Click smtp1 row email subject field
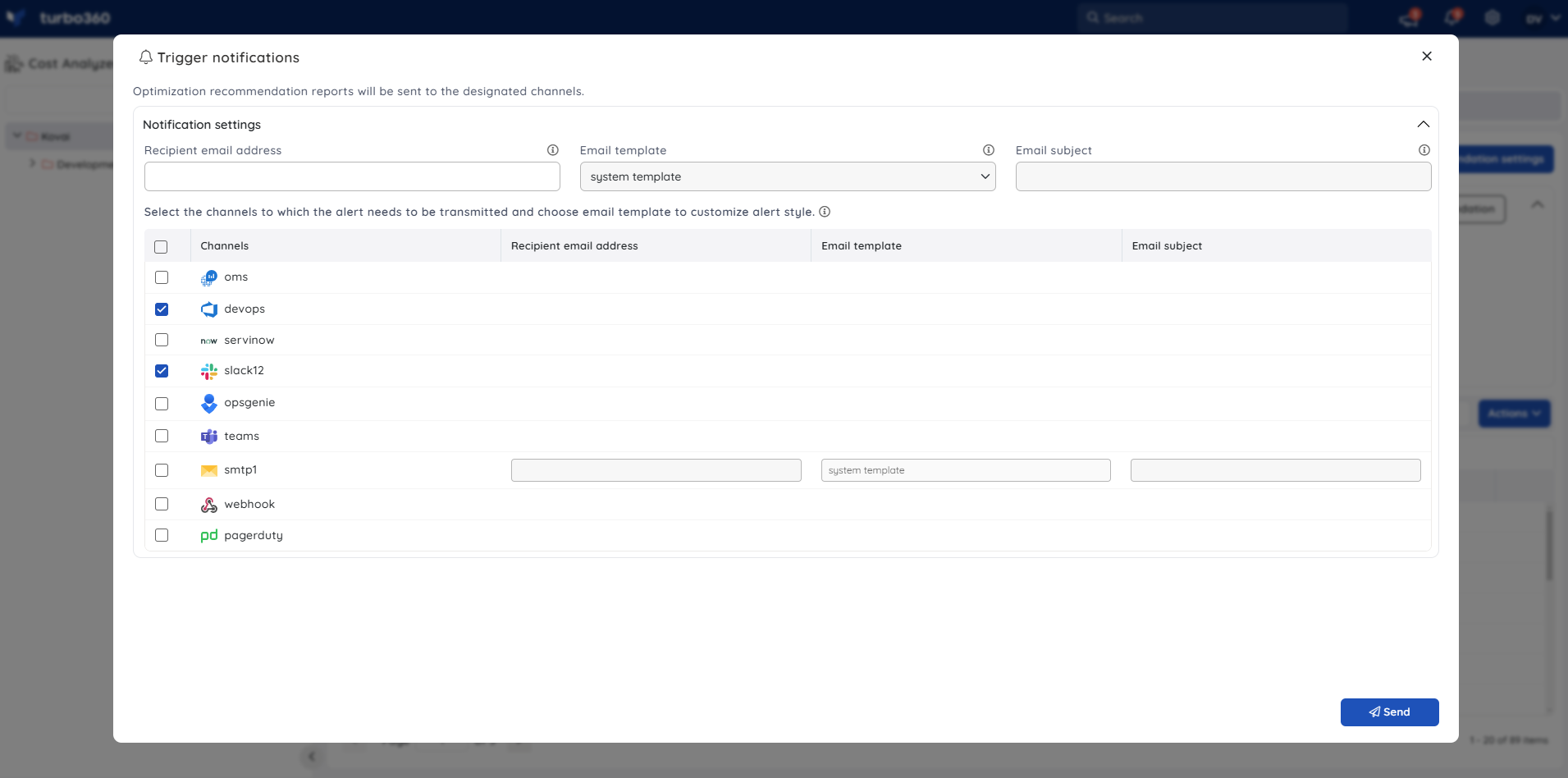 [1276, 470]
